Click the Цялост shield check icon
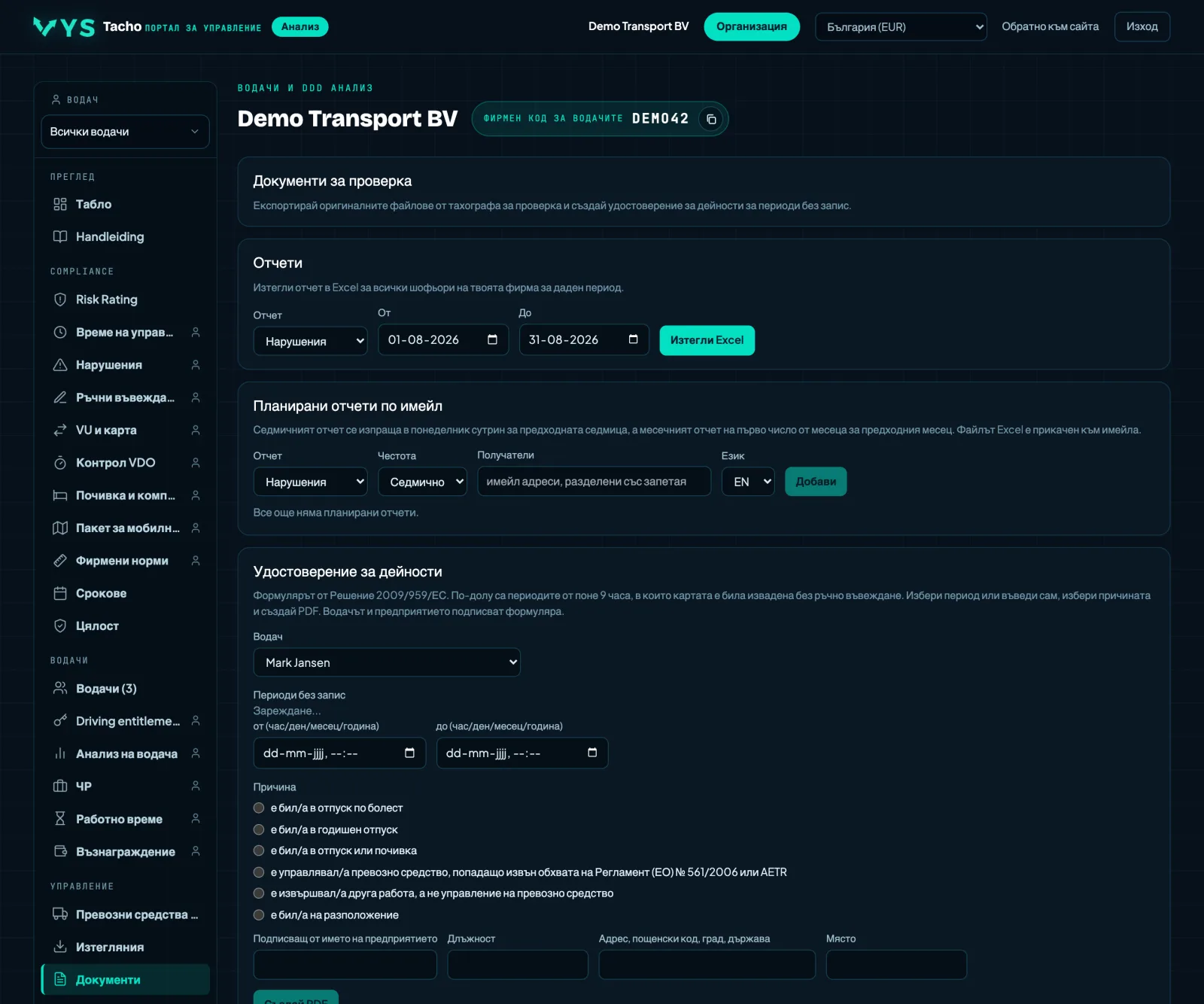 click(60, 625)
